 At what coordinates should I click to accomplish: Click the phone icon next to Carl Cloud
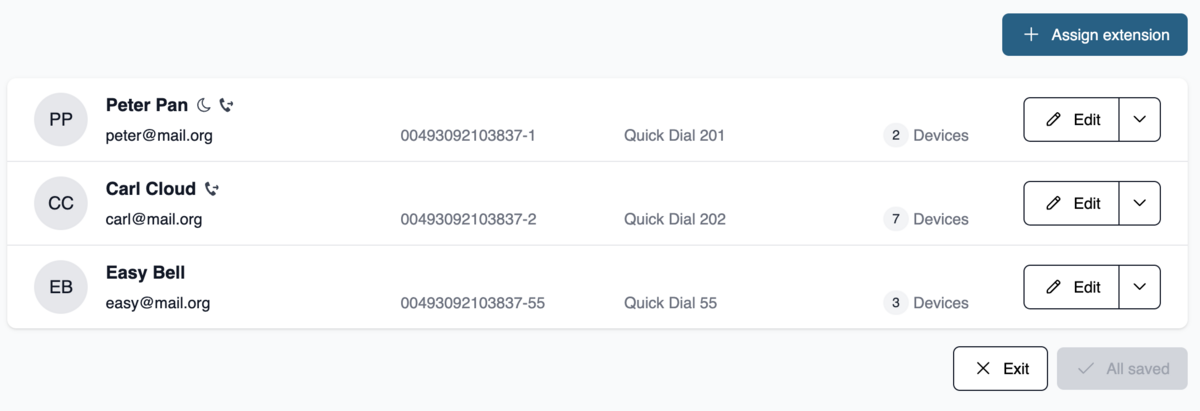click(x=211, y=189)
